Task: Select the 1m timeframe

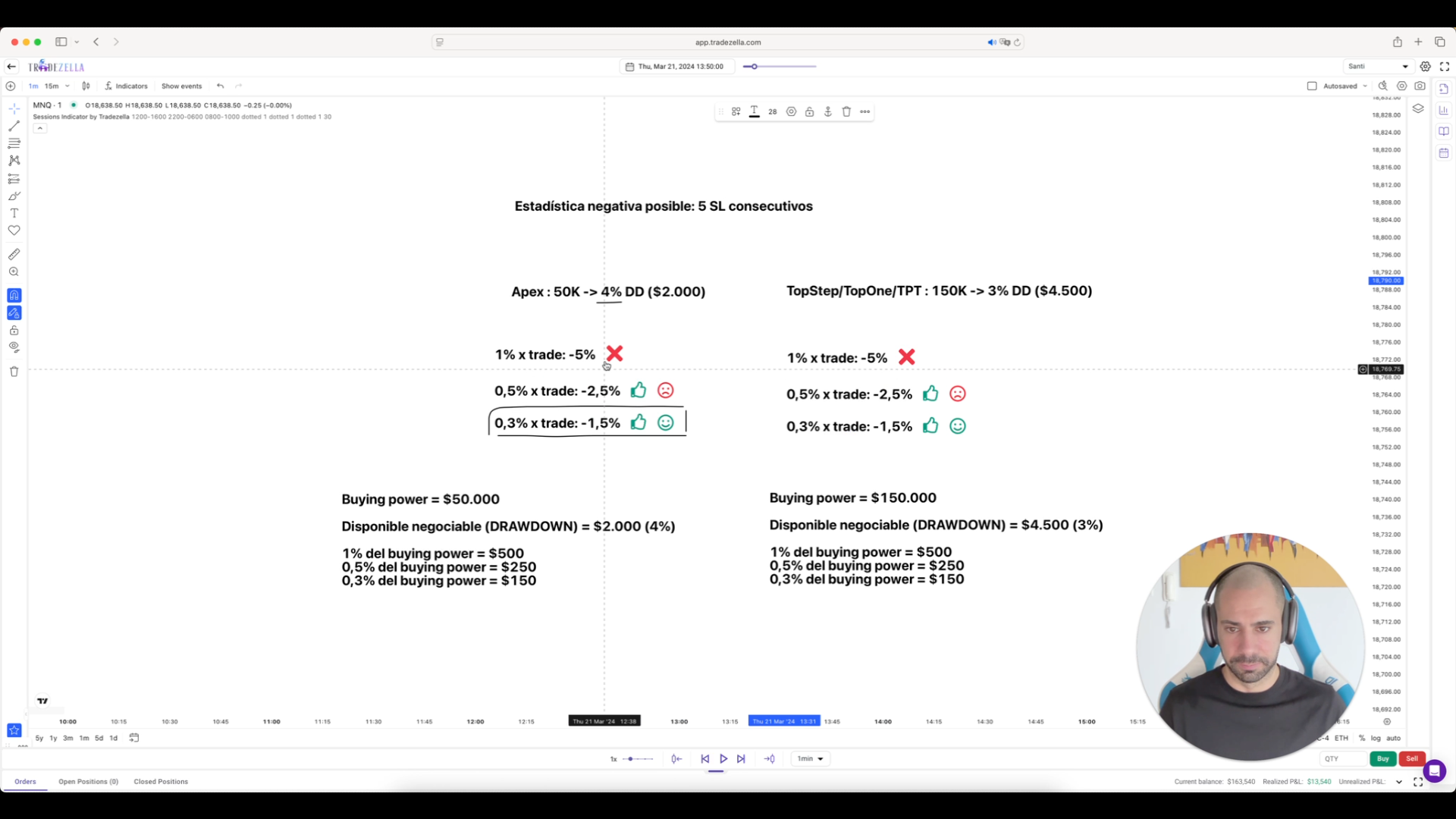Action: click(33, 86)
